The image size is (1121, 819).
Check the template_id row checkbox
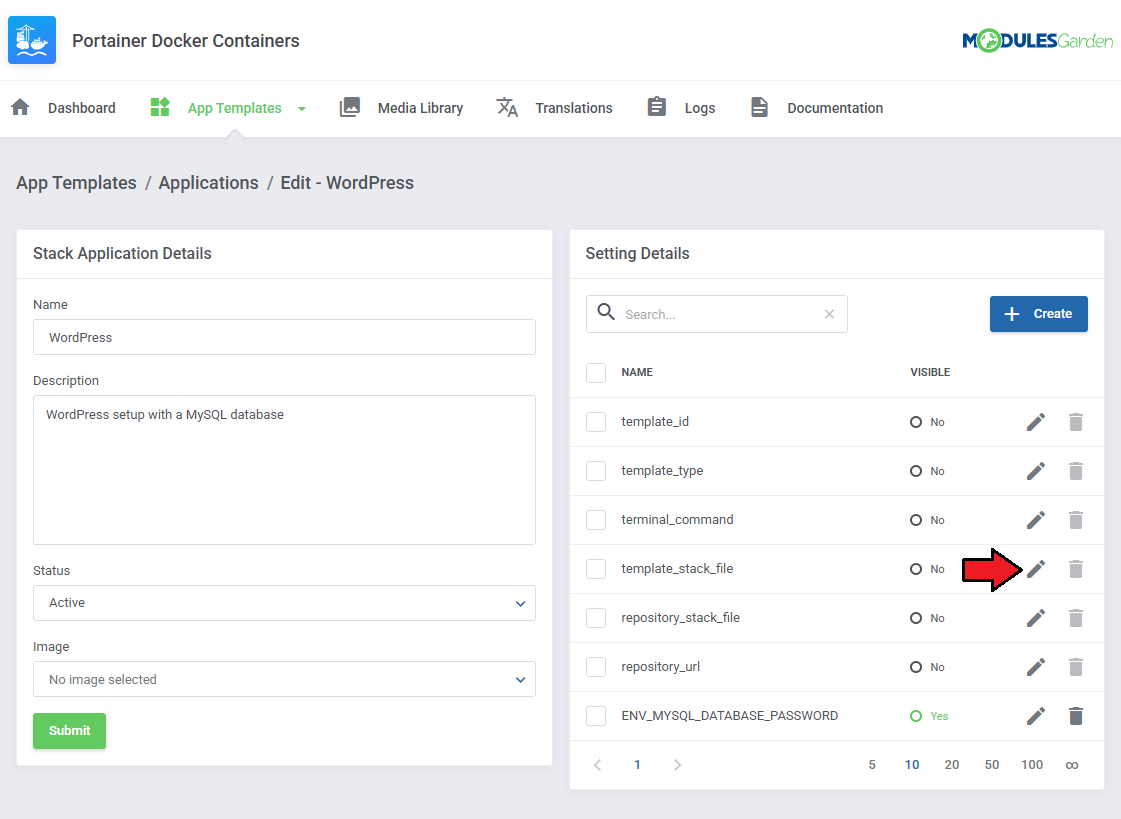pos(596,422)
